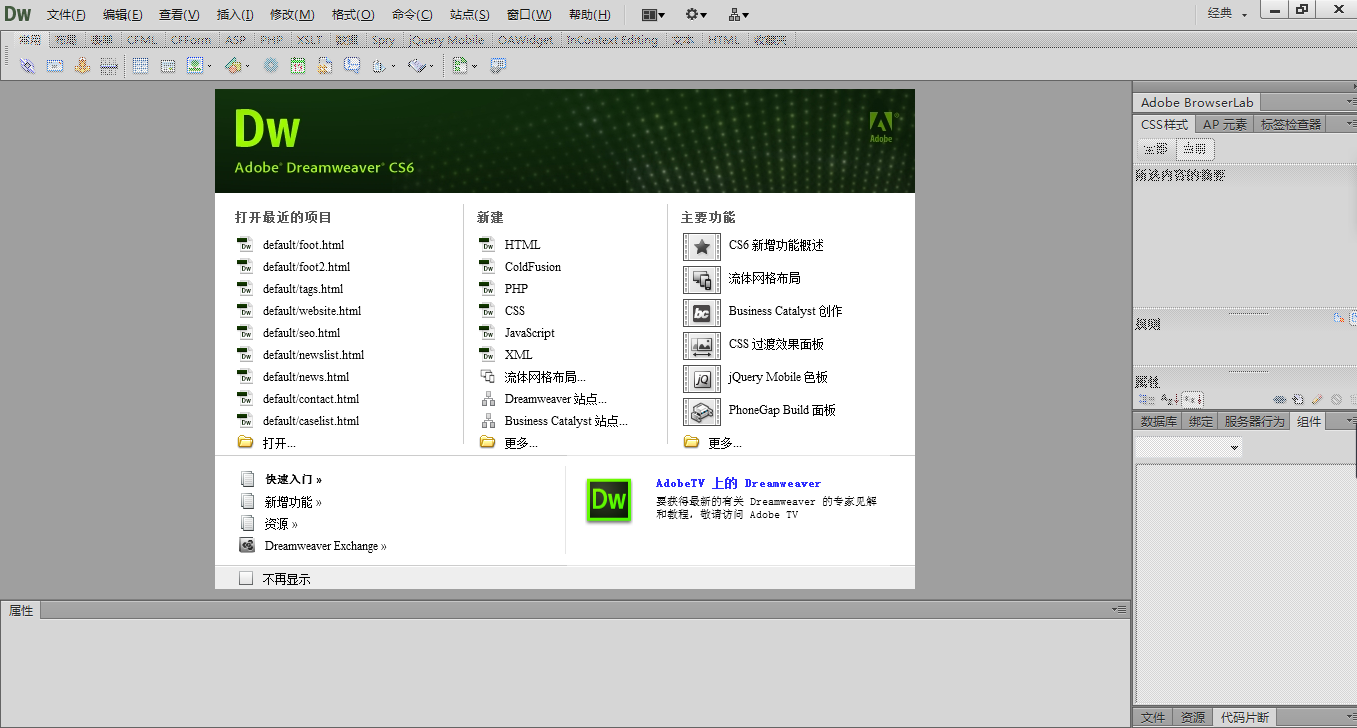Image resolution: width=1357 pixels, height=728 pixels.
Task: Click the CS6 新增功能概述 star icon
Action: click(x=701, y=246)
